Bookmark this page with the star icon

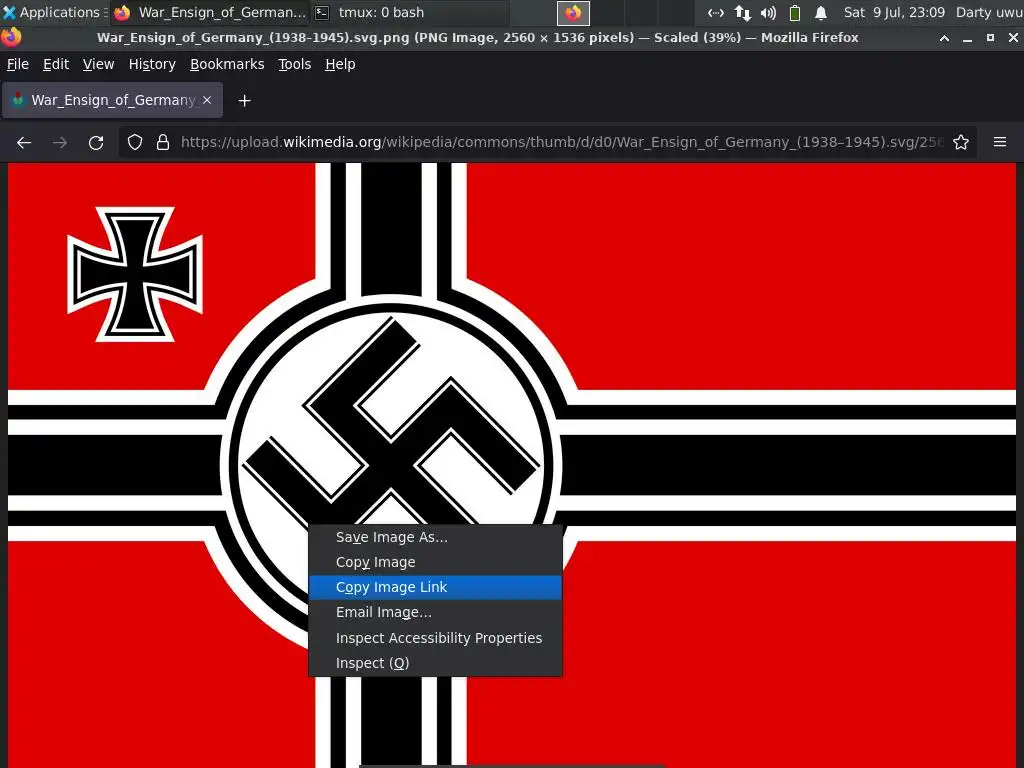[961, 142]
